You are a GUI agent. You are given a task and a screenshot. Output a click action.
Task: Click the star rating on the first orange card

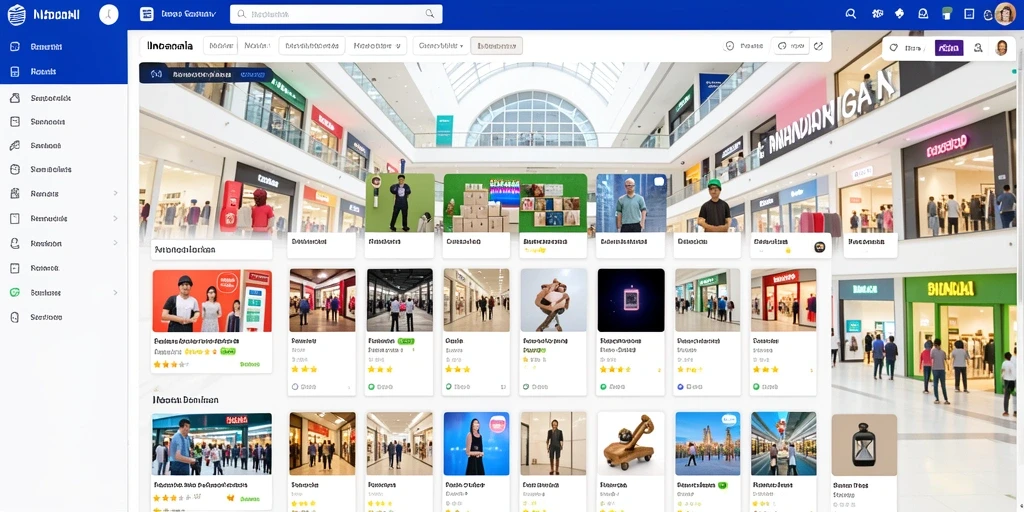[165, 364]
